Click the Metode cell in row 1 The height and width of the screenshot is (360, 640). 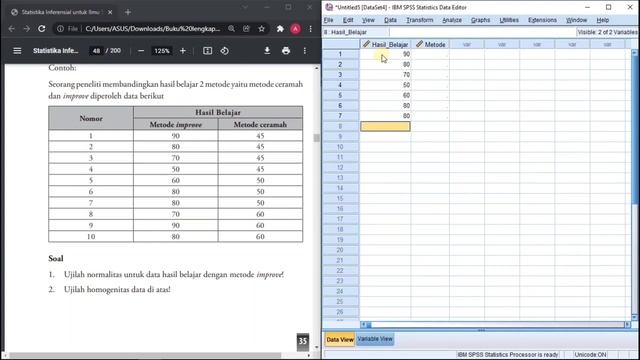(430, 54)
